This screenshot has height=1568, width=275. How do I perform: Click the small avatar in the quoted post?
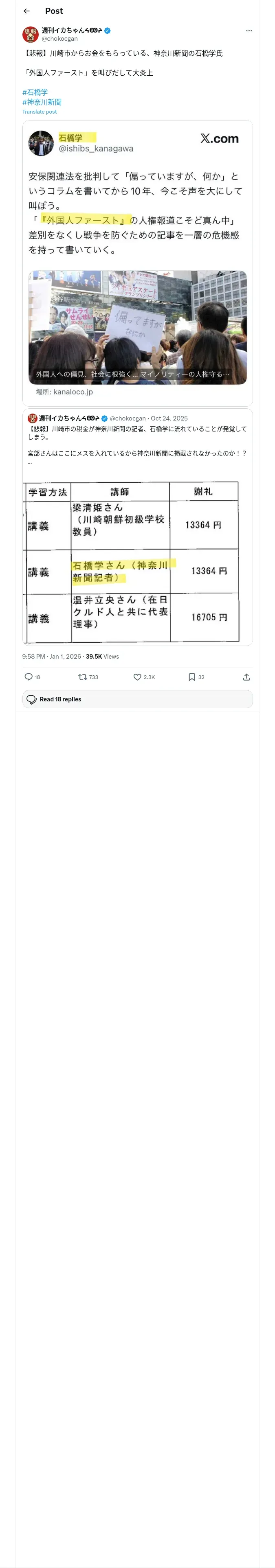coord(32,418)
